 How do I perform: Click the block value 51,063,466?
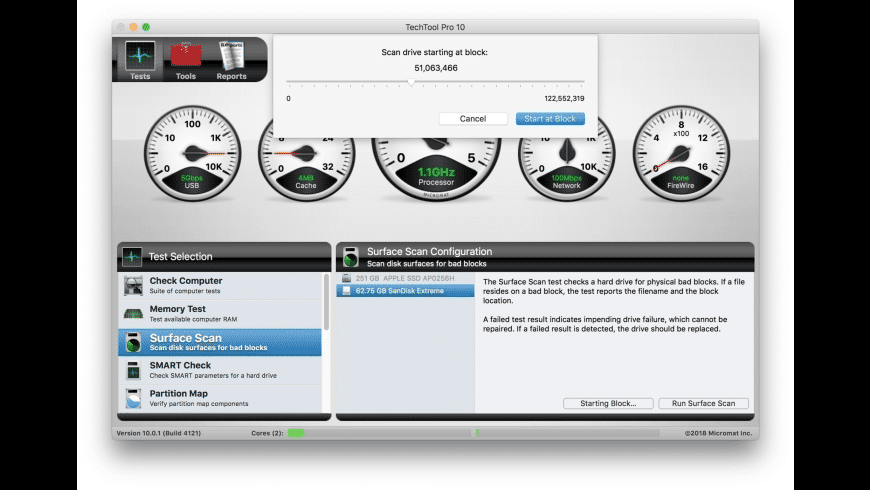[436, 68]
